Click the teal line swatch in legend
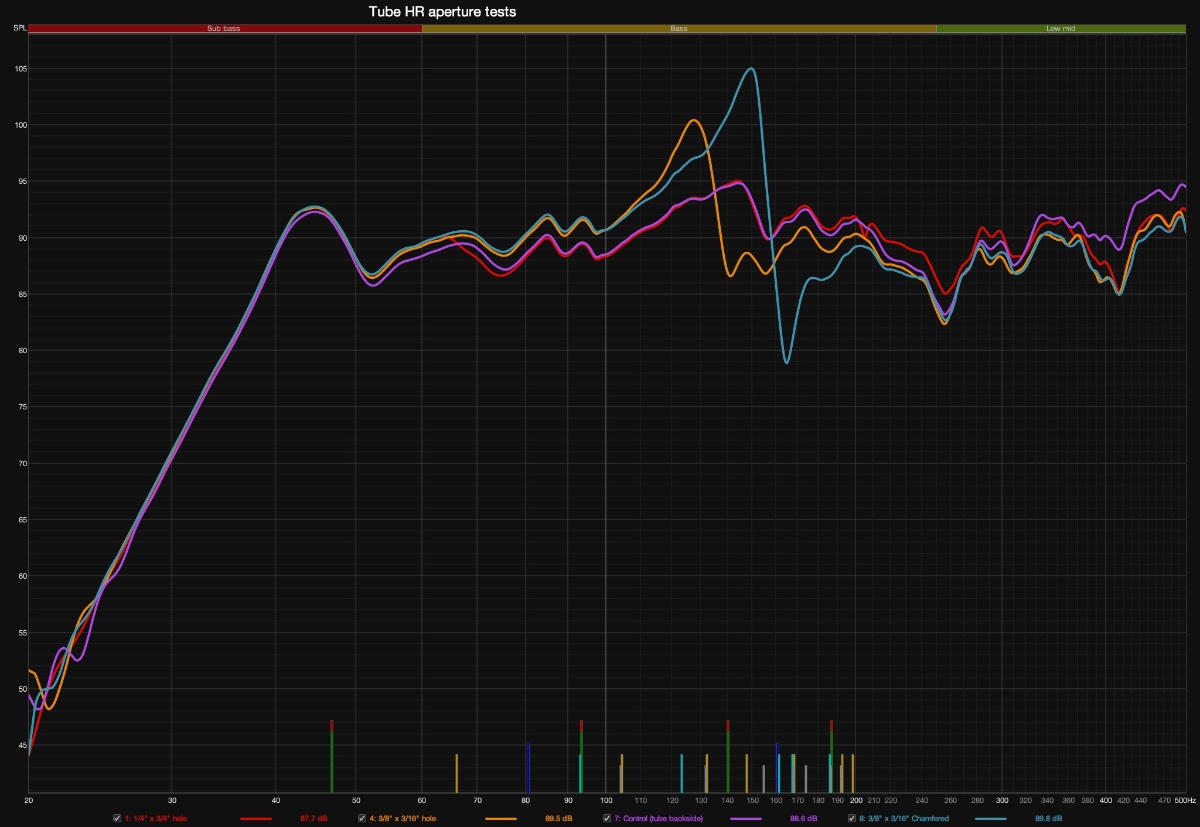Image resolution: width=1200 pixels, height=827 pixels. click(990, 818)
